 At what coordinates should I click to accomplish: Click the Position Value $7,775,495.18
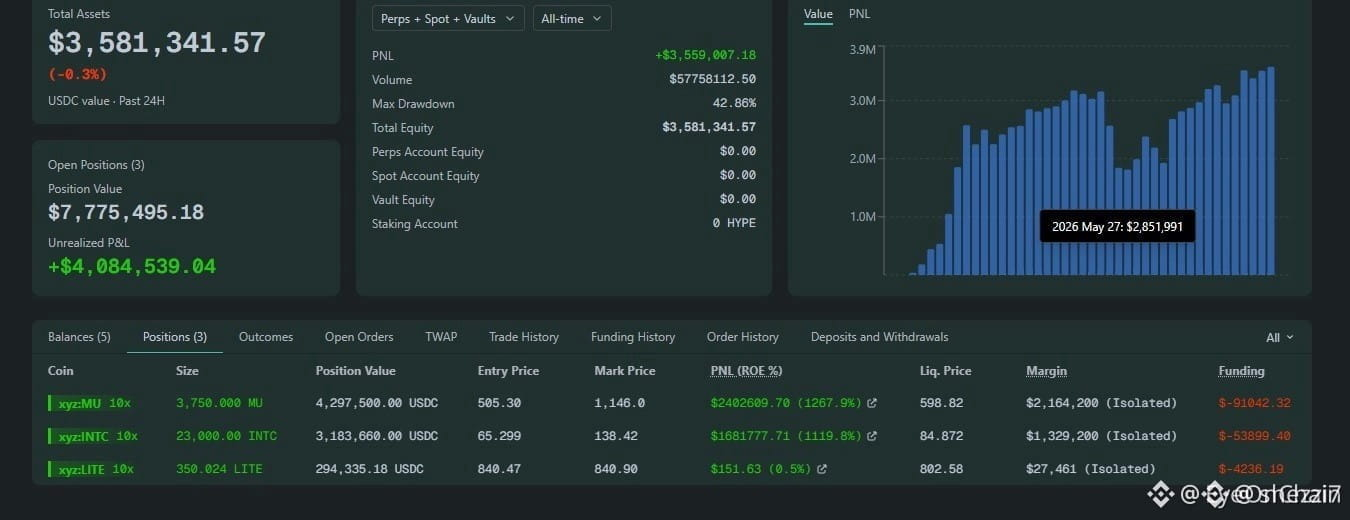pos(126,213)
